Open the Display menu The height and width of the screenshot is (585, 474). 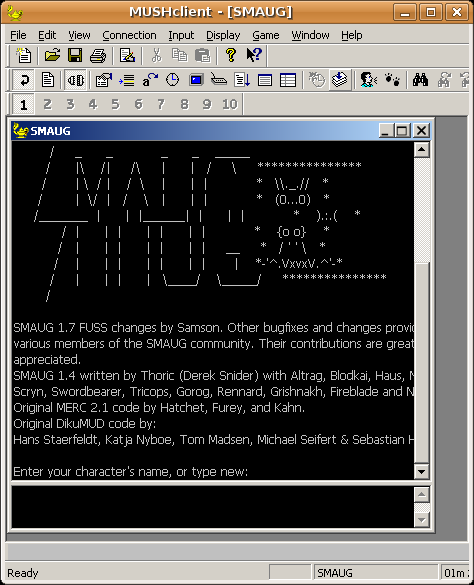[x=223, y=35]
